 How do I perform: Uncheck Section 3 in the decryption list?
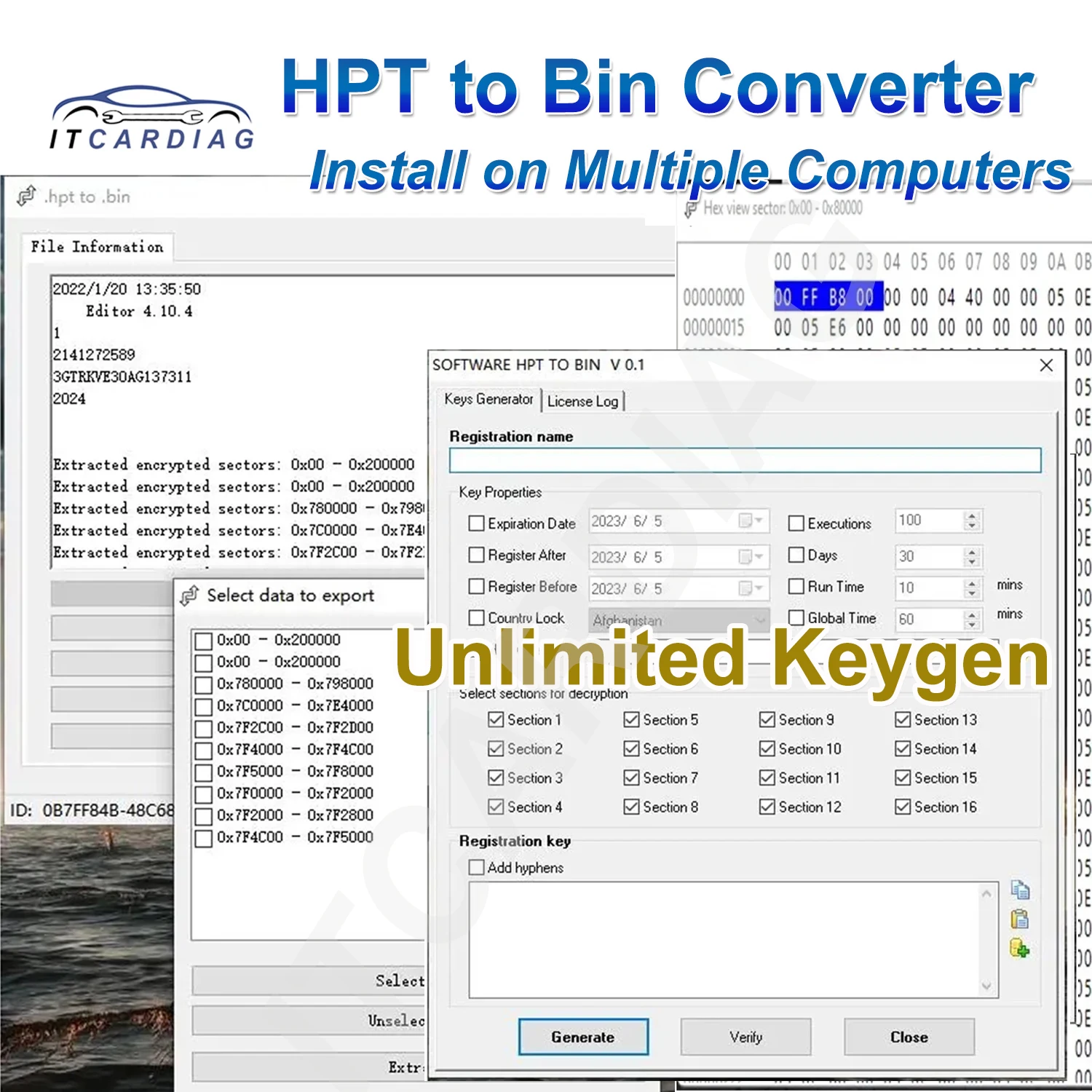coord(496,778)
